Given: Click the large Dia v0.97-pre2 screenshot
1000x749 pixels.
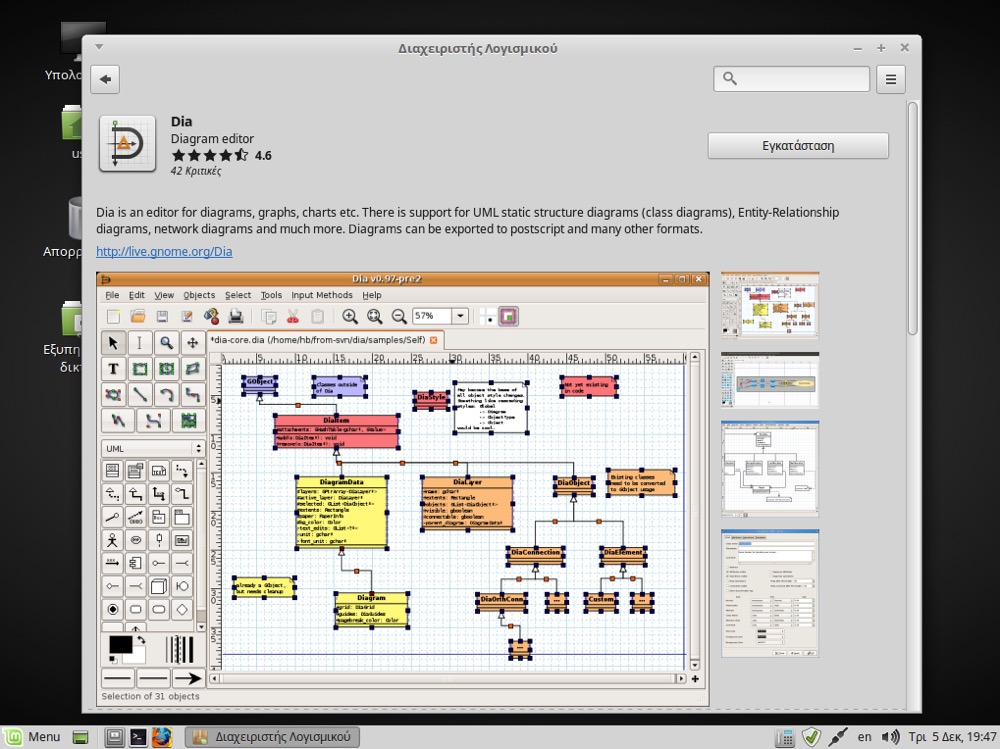Looking at the screenshot, I should 402,489.
